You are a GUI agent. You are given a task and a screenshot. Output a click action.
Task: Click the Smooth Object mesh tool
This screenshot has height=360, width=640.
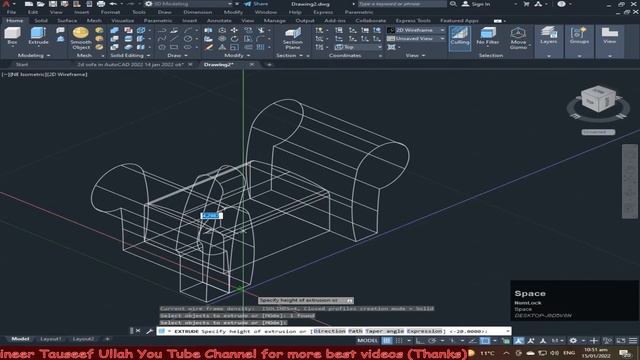point(80,38)
